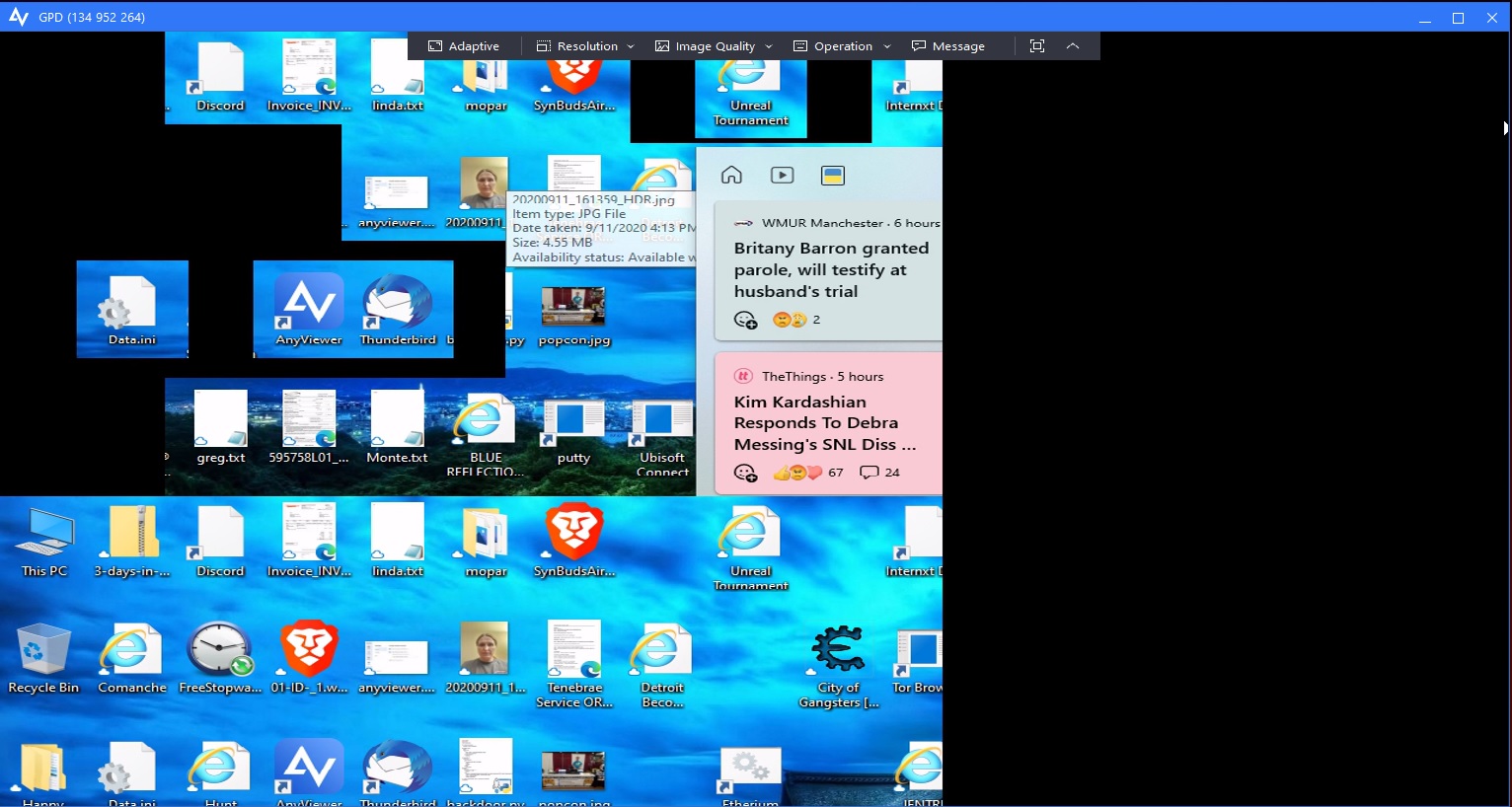The width and height of the screenshot is (1512, 807).
Task: Select the FreeStopwatch clock icon
Action: (x=220, y=658)
